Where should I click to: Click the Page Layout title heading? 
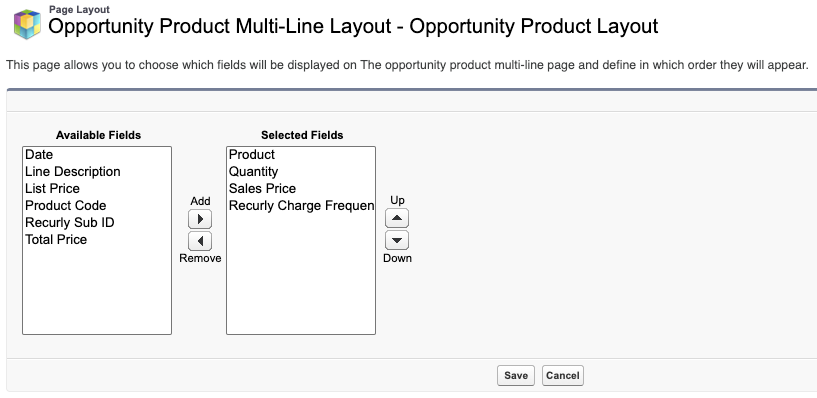[353, 26]
